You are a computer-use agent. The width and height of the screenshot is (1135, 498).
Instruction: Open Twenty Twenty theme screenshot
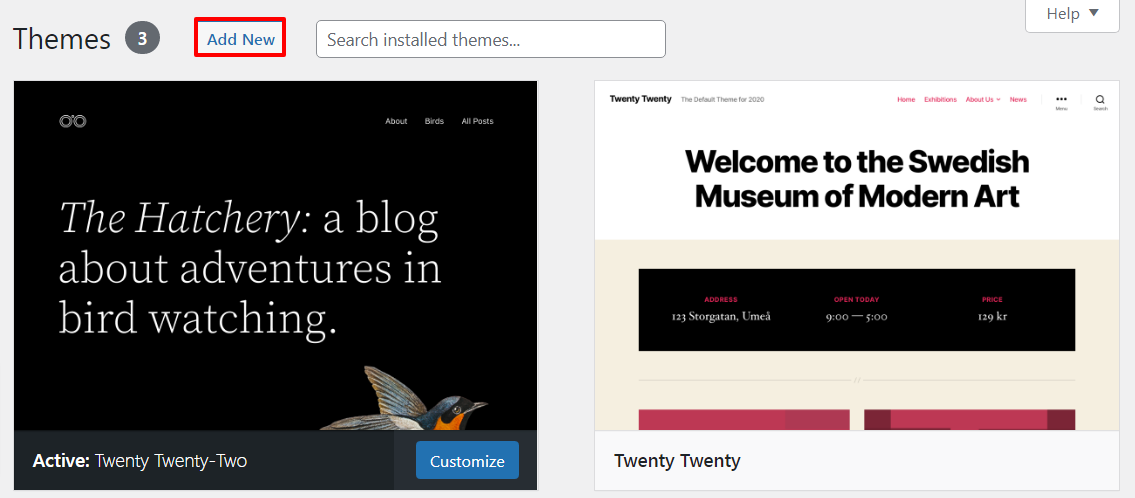coord(856,256)
